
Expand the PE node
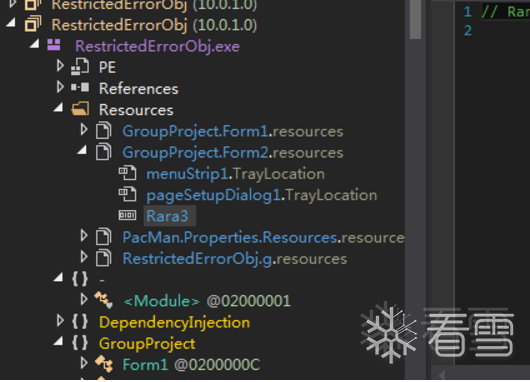[x=60, y=66]
